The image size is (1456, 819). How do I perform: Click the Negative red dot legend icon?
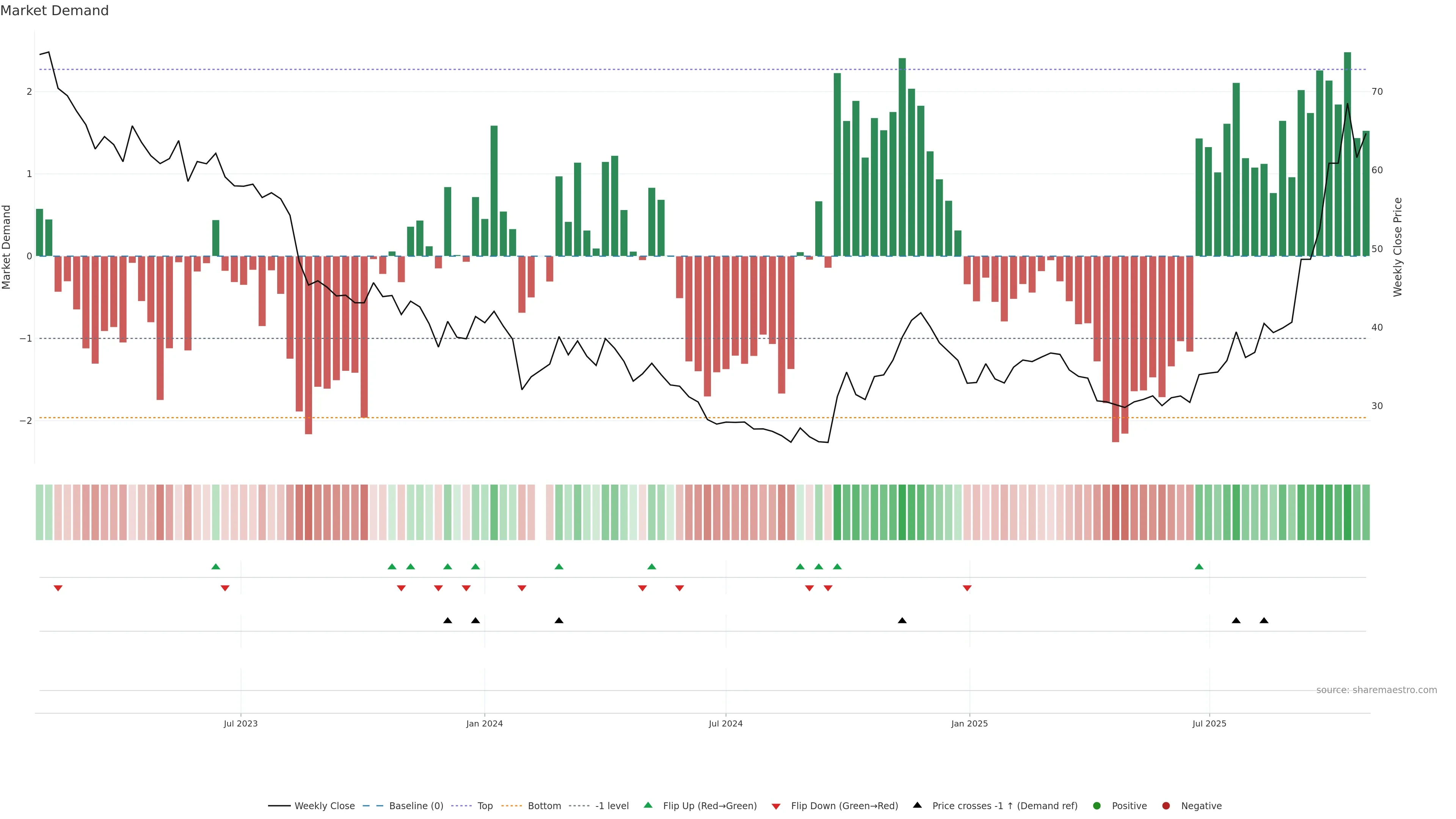tap(1166, 805)
